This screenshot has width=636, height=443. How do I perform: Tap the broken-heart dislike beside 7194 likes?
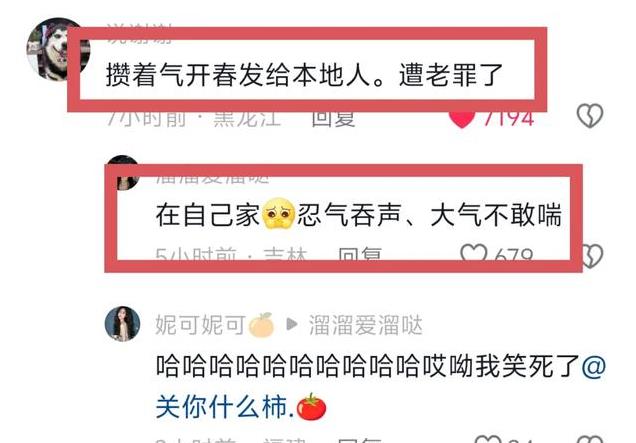pos(590,116)
